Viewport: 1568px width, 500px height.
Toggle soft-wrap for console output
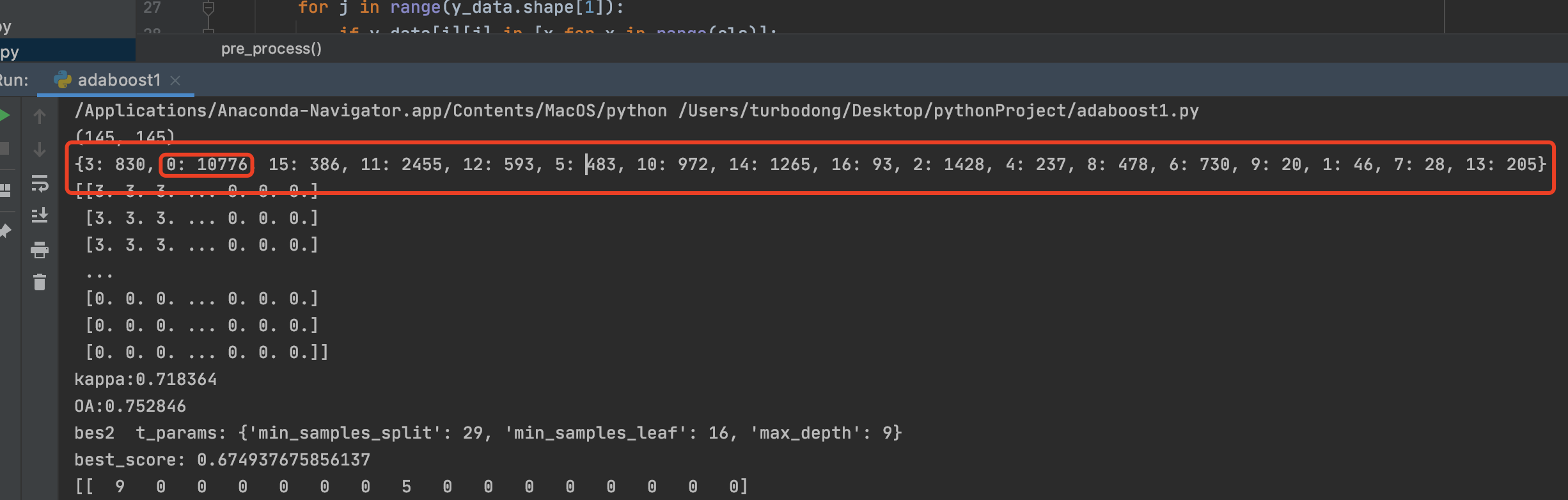click(x=40, y=184)
